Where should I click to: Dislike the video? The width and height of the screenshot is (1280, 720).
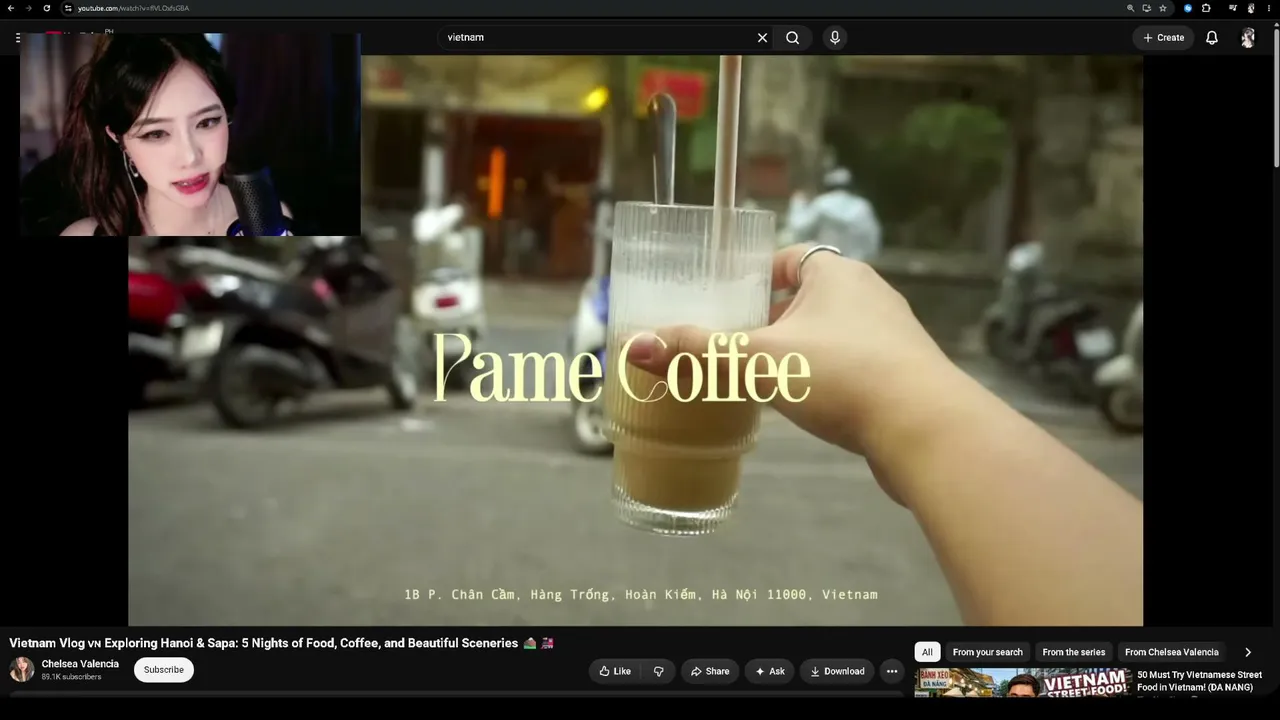[x=658, y=671]
